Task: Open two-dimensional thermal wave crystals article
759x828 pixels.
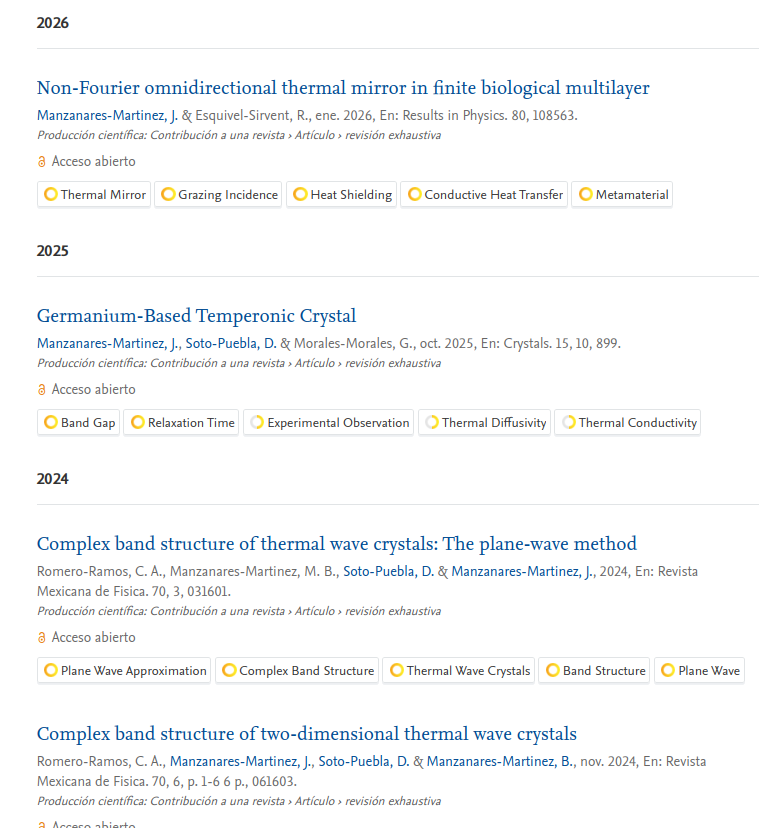Action: (x=306, y=734)
